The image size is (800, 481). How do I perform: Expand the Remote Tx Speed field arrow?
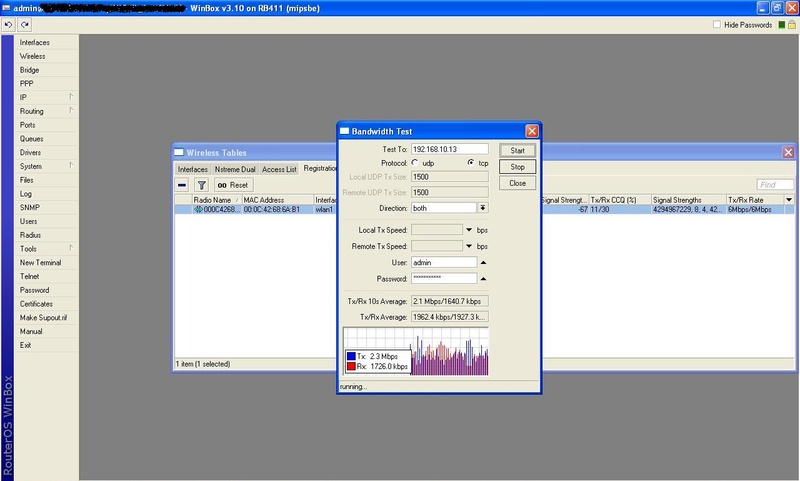469,246
